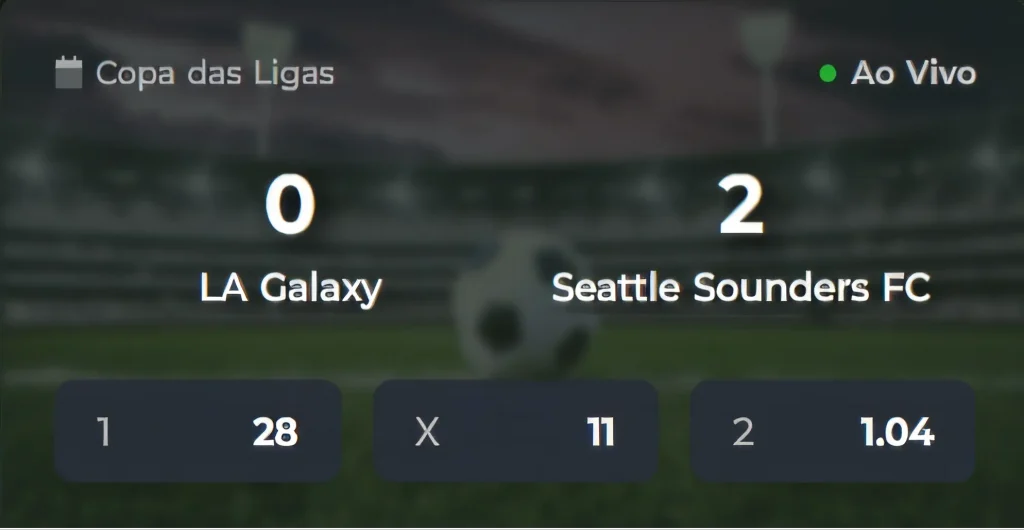Open the Seattle Sounders FC team name

[x=741, y=288]
